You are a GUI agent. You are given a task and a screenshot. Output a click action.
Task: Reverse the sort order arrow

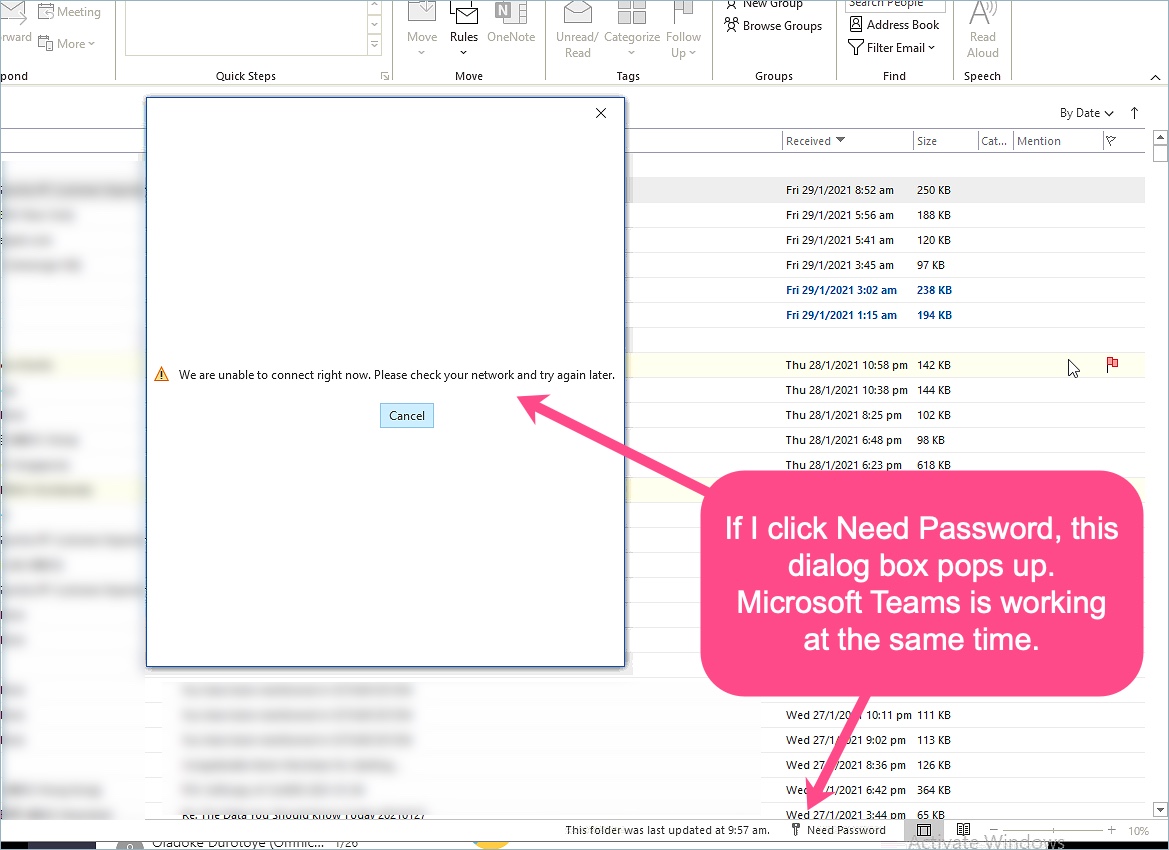point(1134,113)
